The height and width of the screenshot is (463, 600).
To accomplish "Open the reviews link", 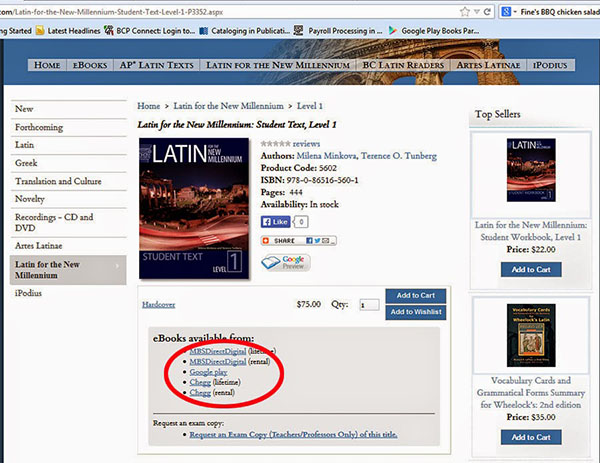I will [x=306, y=144].
